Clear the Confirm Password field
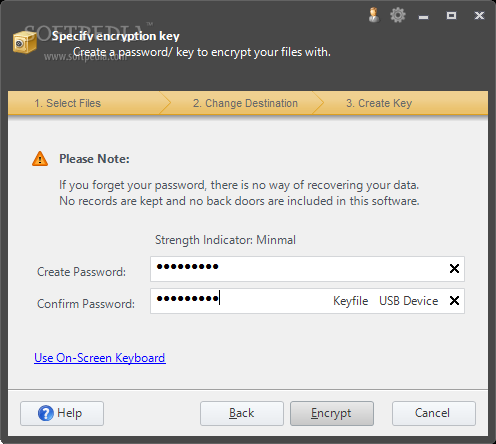The height and width of the screenshot is (444, 496). tap(454, 301)
